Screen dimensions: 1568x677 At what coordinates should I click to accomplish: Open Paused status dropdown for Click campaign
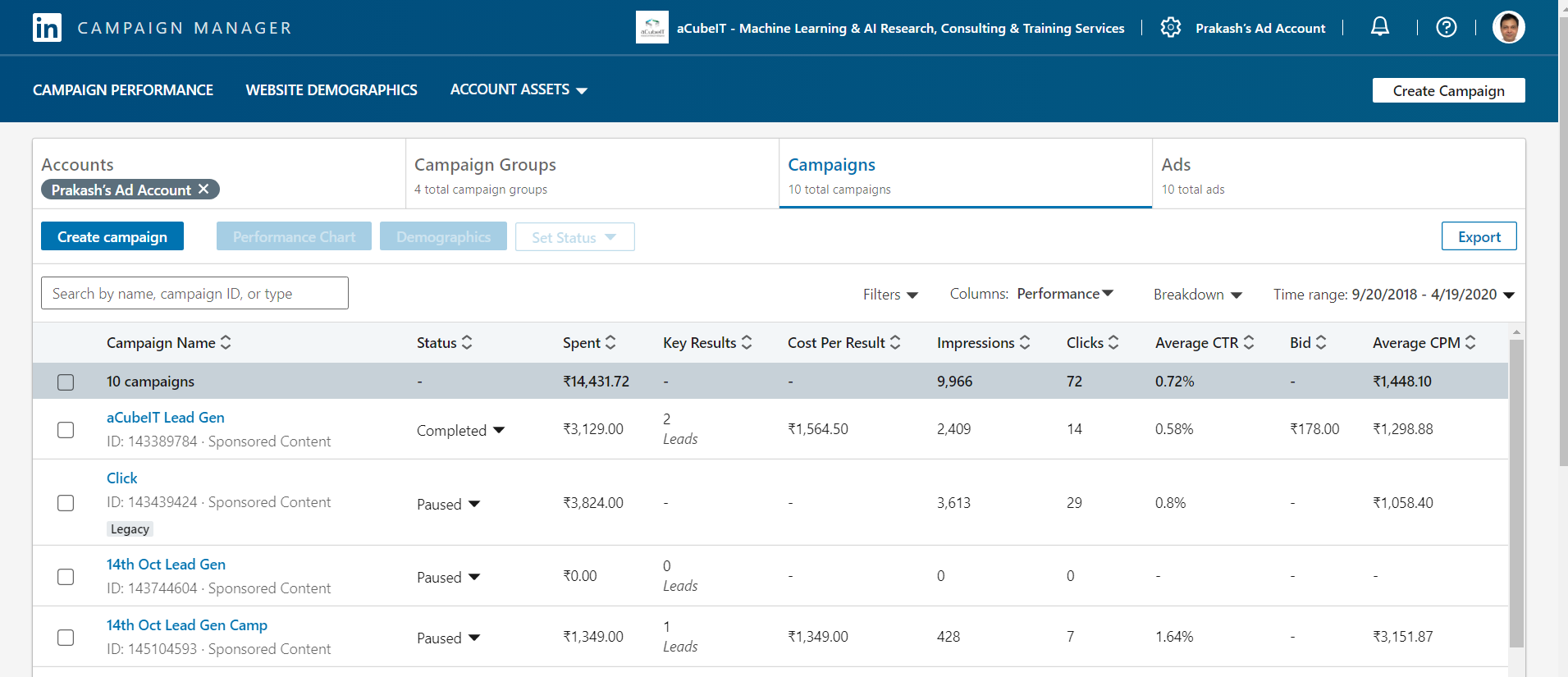coord(448,505)
